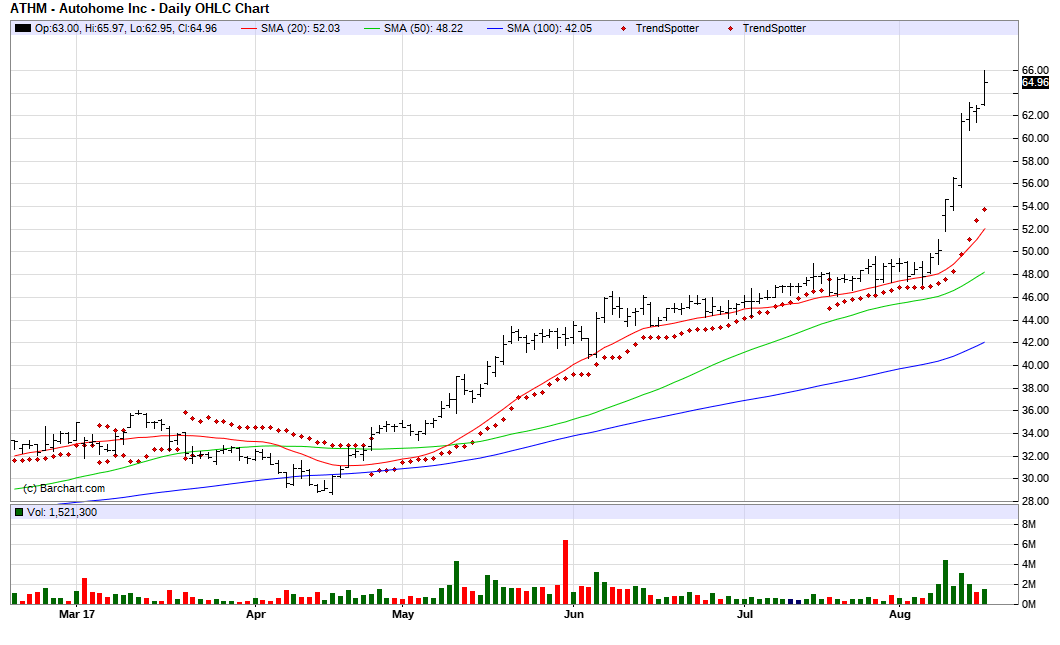Image resolution: width=1060 pixels, height=645 pixels.
Task: Select the SMA (20): 52.03 legend label
Action: point(300,28)
